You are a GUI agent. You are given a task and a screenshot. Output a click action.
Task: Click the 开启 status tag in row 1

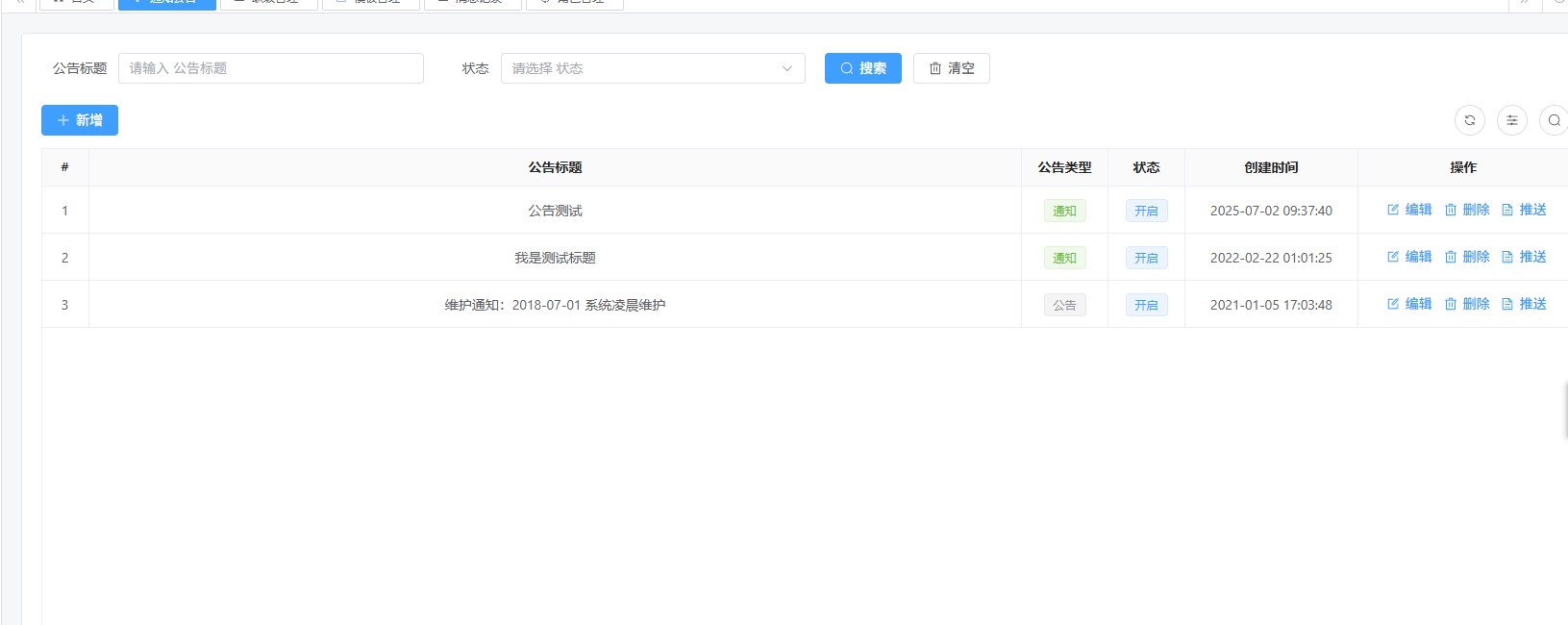click(1146, 211)
